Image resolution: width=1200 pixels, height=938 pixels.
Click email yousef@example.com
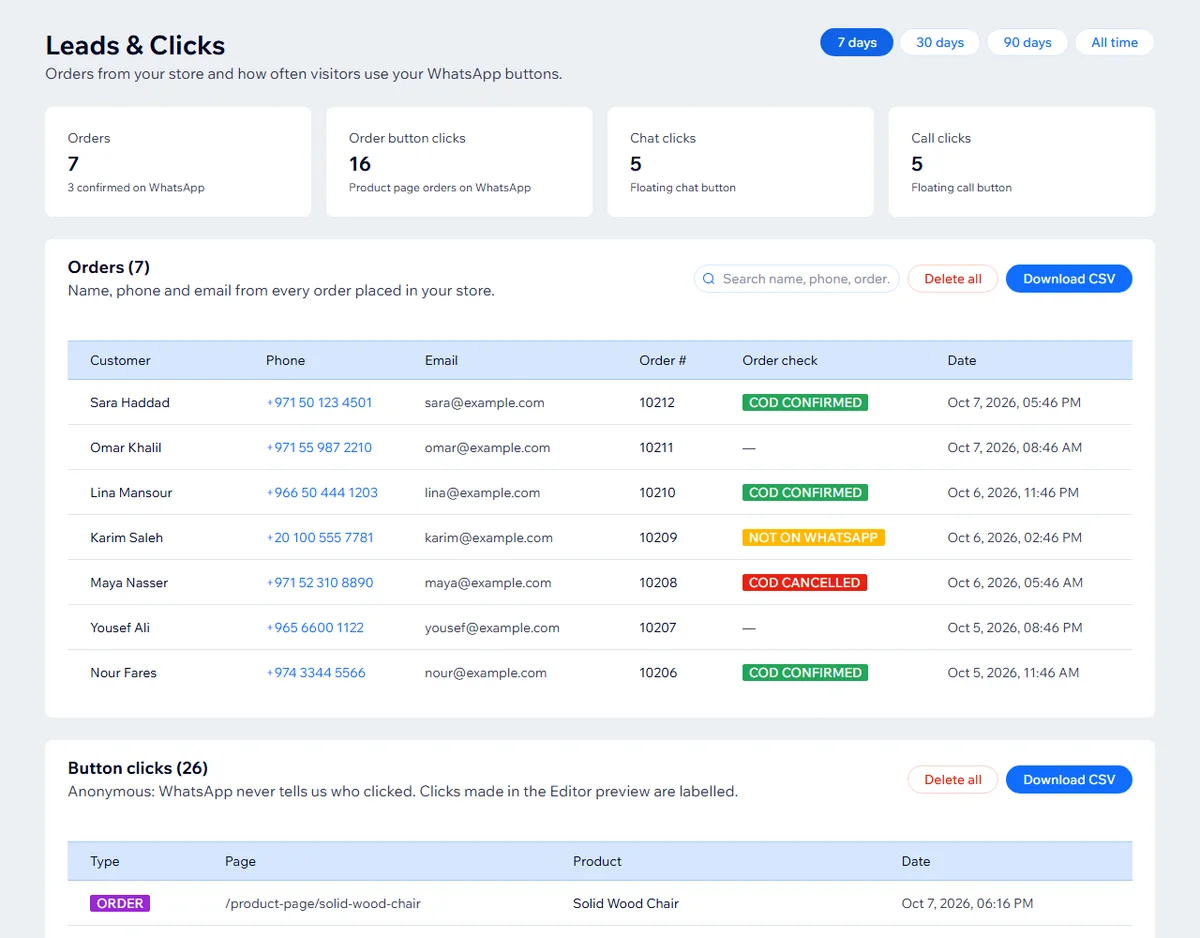tap(492, 628)
